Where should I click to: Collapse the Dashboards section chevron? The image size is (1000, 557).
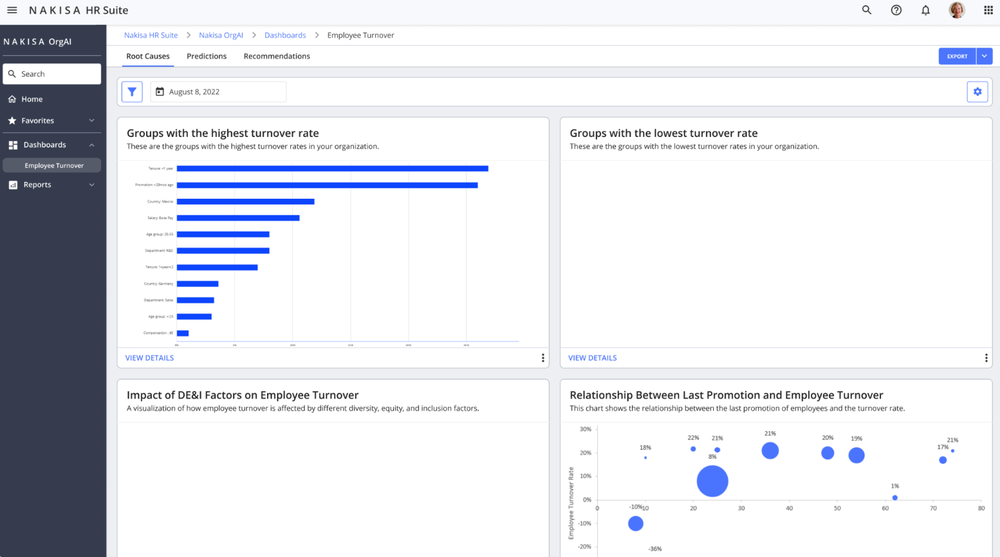point(91,145)
